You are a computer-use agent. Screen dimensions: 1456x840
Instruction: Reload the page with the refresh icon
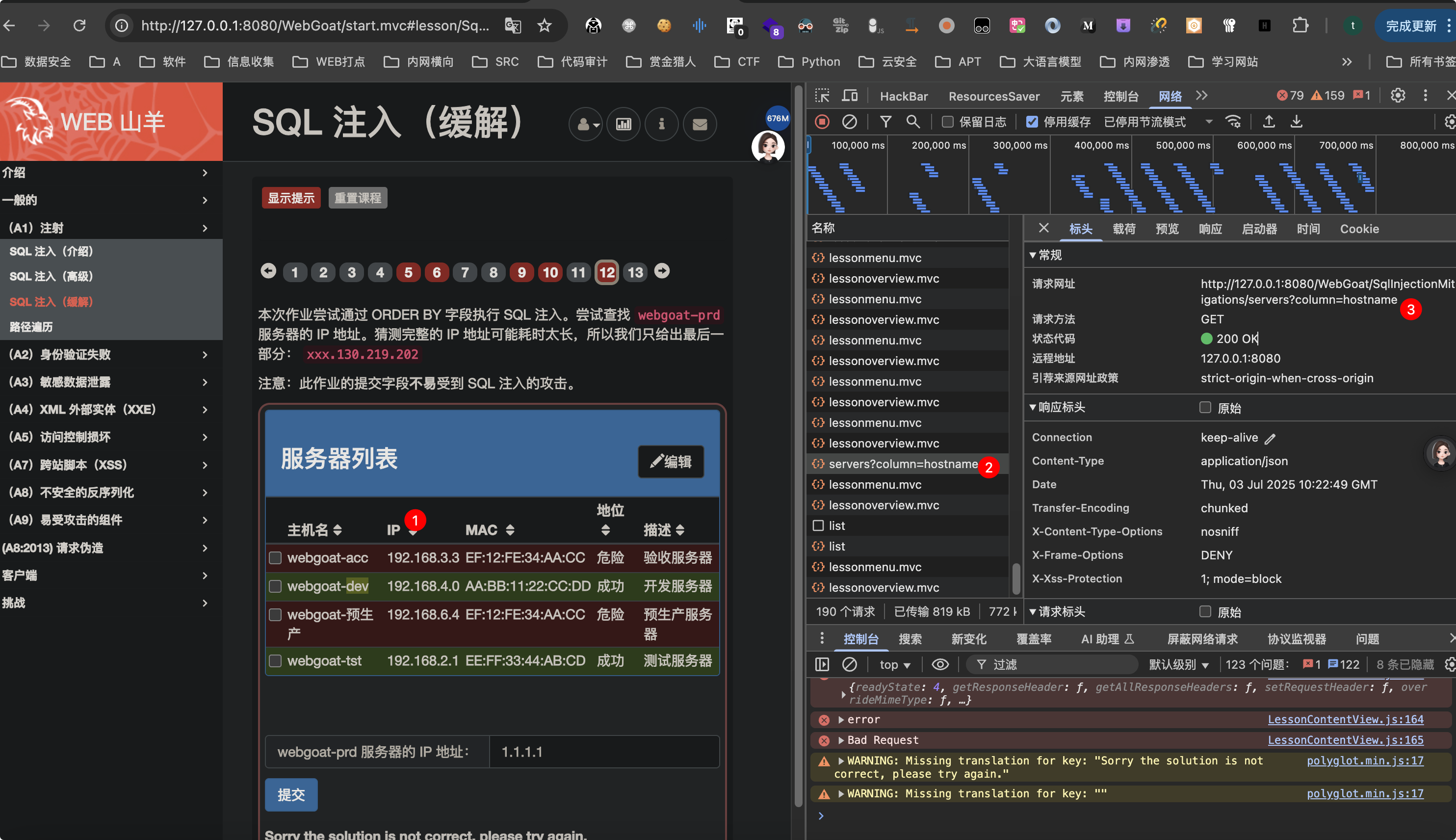pos(79,26)
